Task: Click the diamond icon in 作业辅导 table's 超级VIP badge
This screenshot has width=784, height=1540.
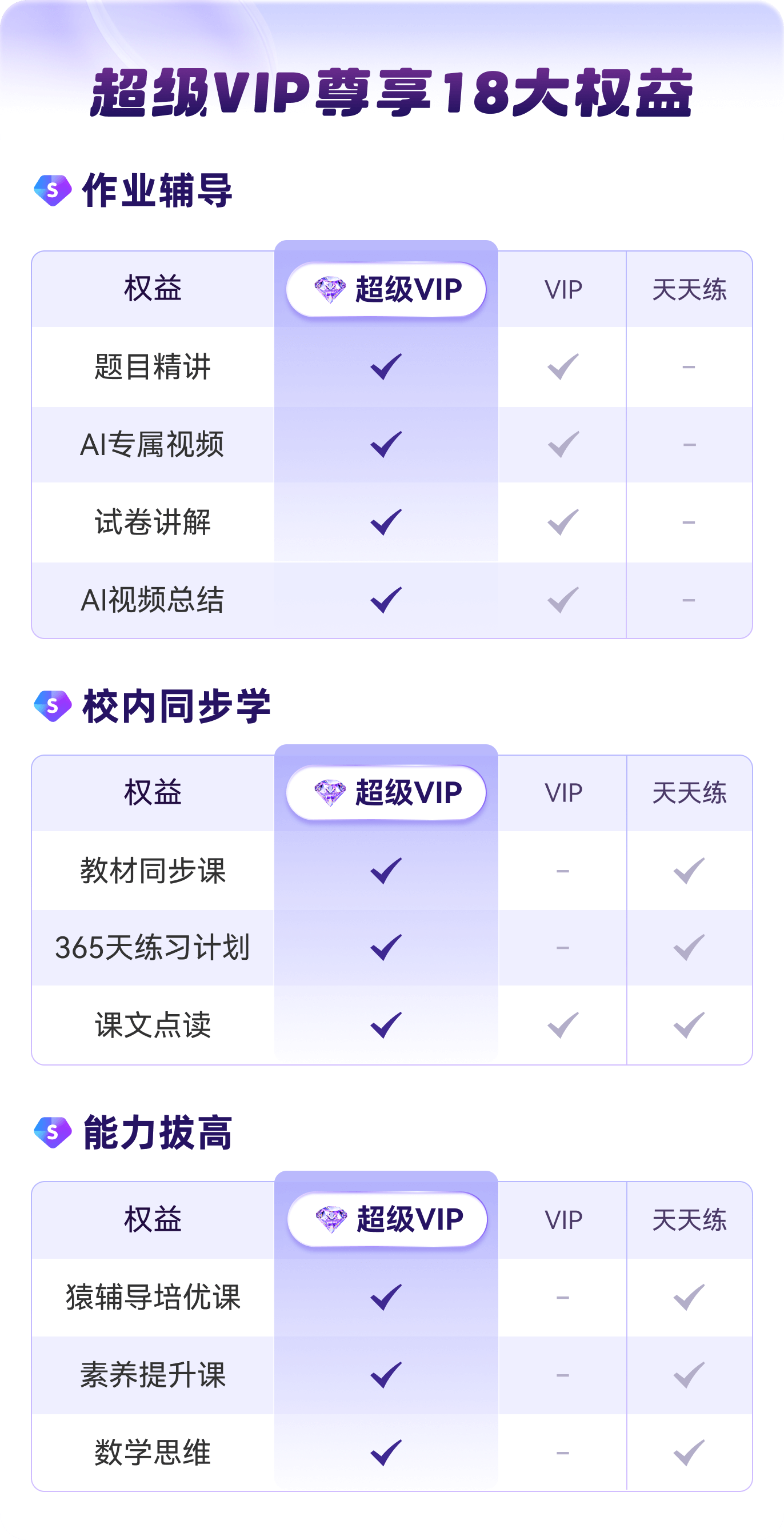Action: click(330, 290)
